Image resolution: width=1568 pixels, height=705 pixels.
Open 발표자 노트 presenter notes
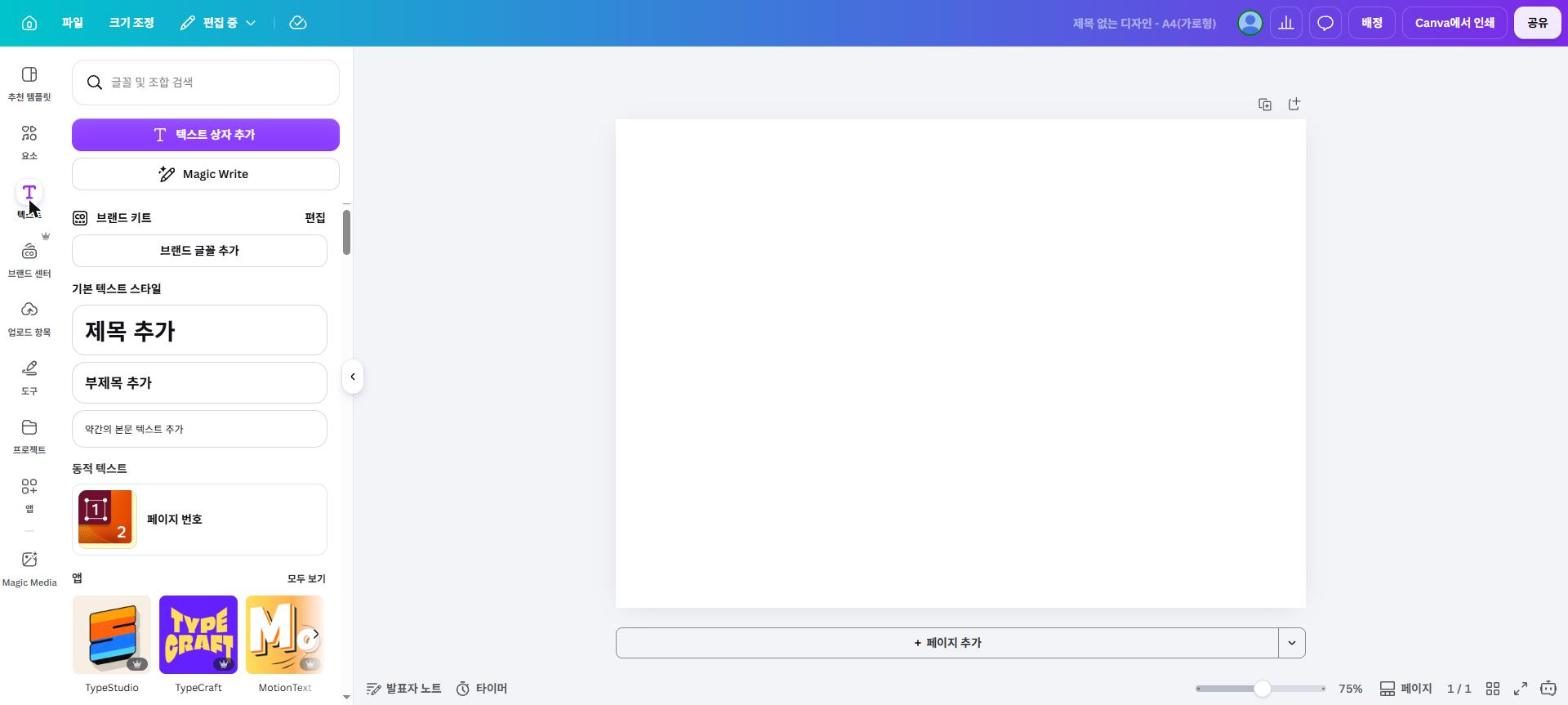(x=404, y=689)
